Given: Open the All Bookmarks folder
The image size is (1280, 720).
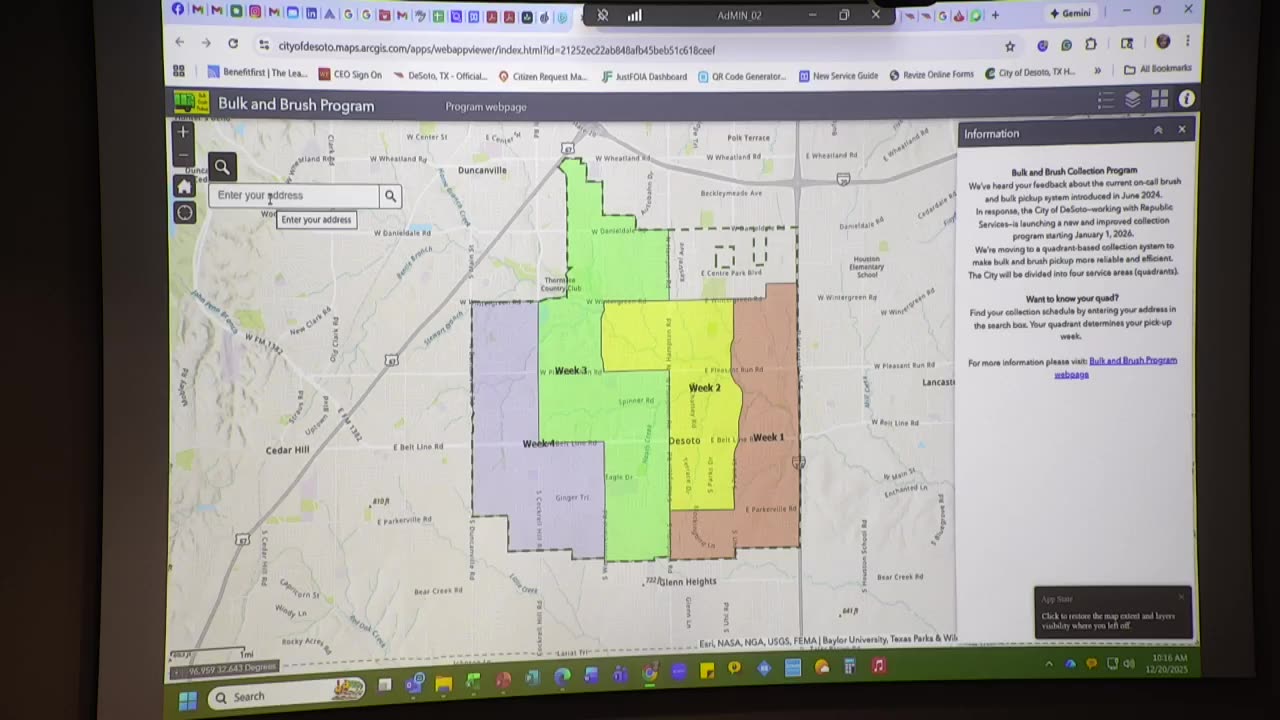Looking at the screenshot, I should (x=1158, y=69).
